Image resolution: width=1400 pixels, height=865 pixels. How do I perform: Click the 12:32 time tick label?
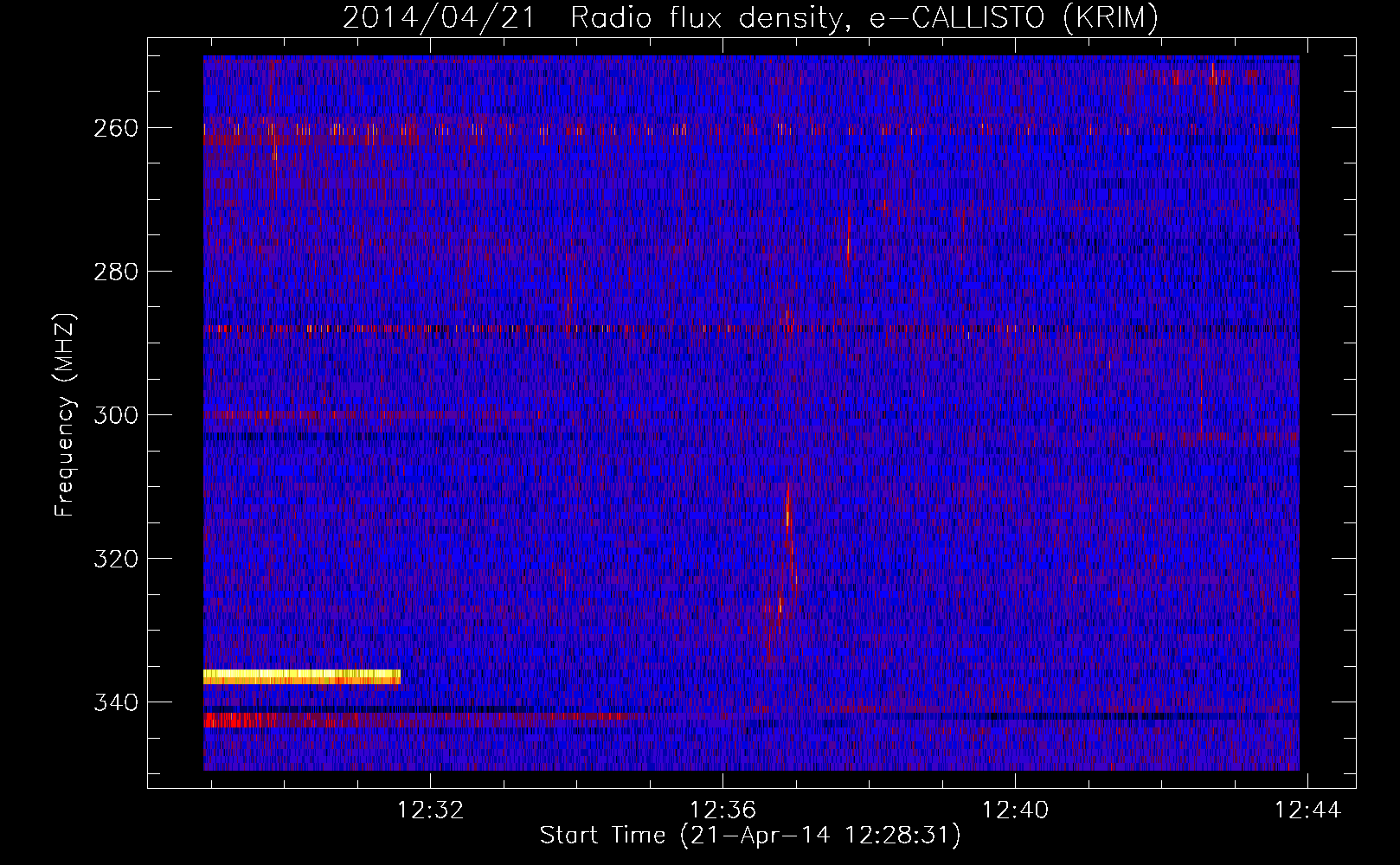pyautogui.click(x=430, y=810)
